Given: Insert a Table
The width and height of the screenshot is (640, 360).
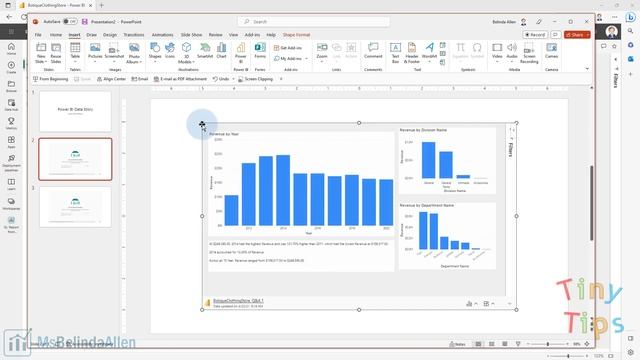Looking at the screenshot, I should point(75,51).
